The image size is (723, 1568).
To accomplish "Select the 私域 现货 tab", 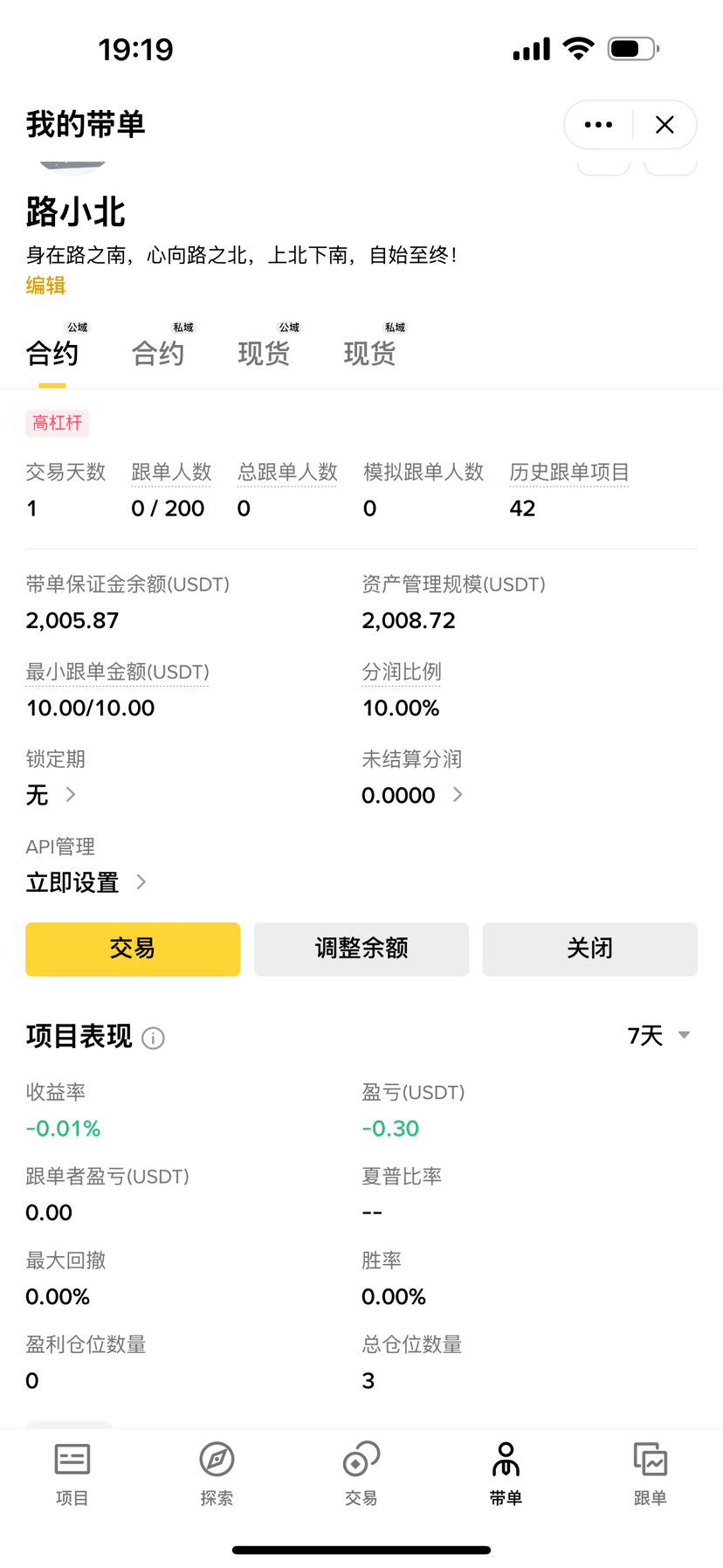I will [x=369, y=353].
